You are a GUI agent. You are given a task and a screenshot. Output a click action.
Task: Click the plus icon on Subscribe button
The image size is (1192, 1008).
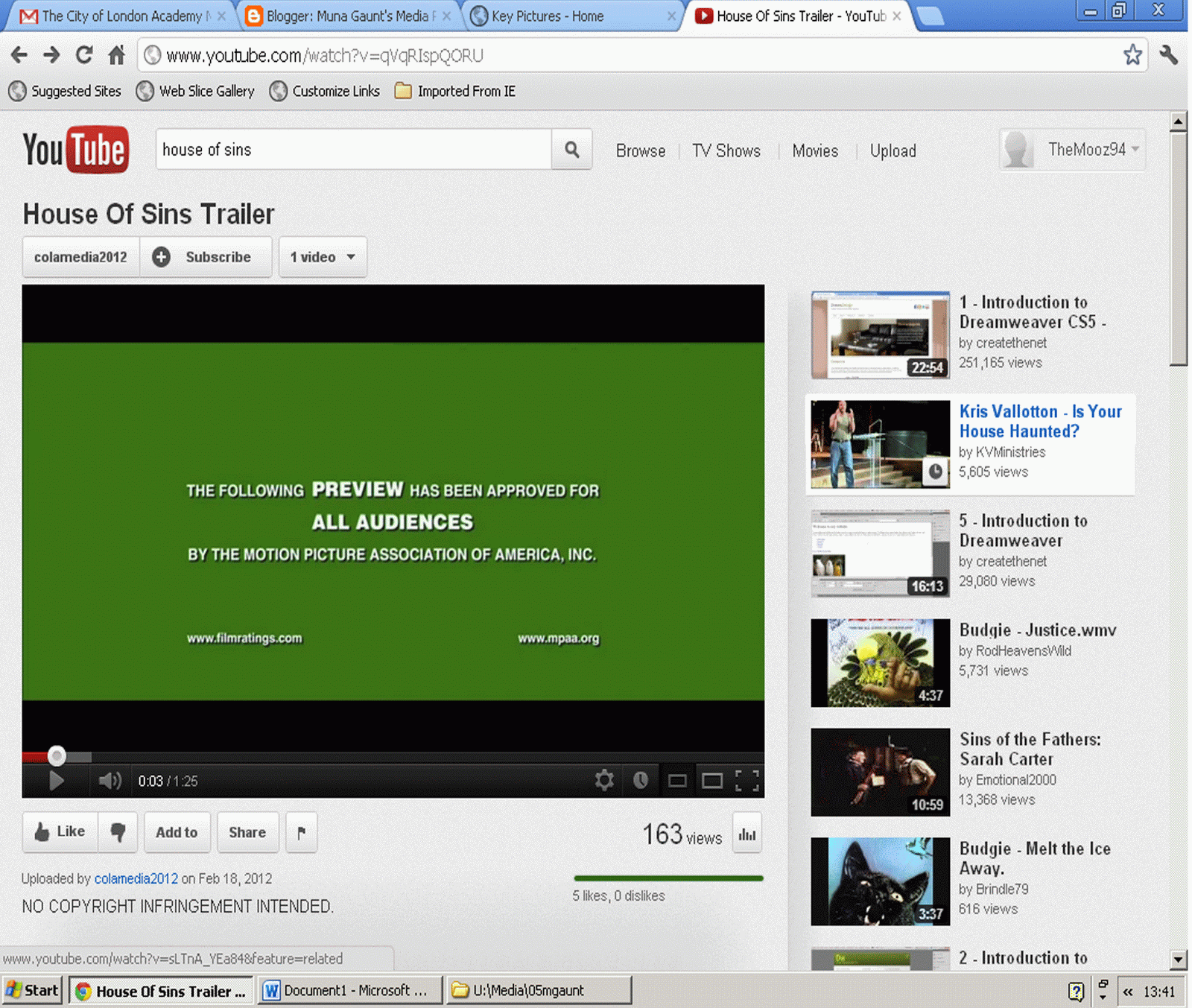pyautogui.click(x=161, y=257)
